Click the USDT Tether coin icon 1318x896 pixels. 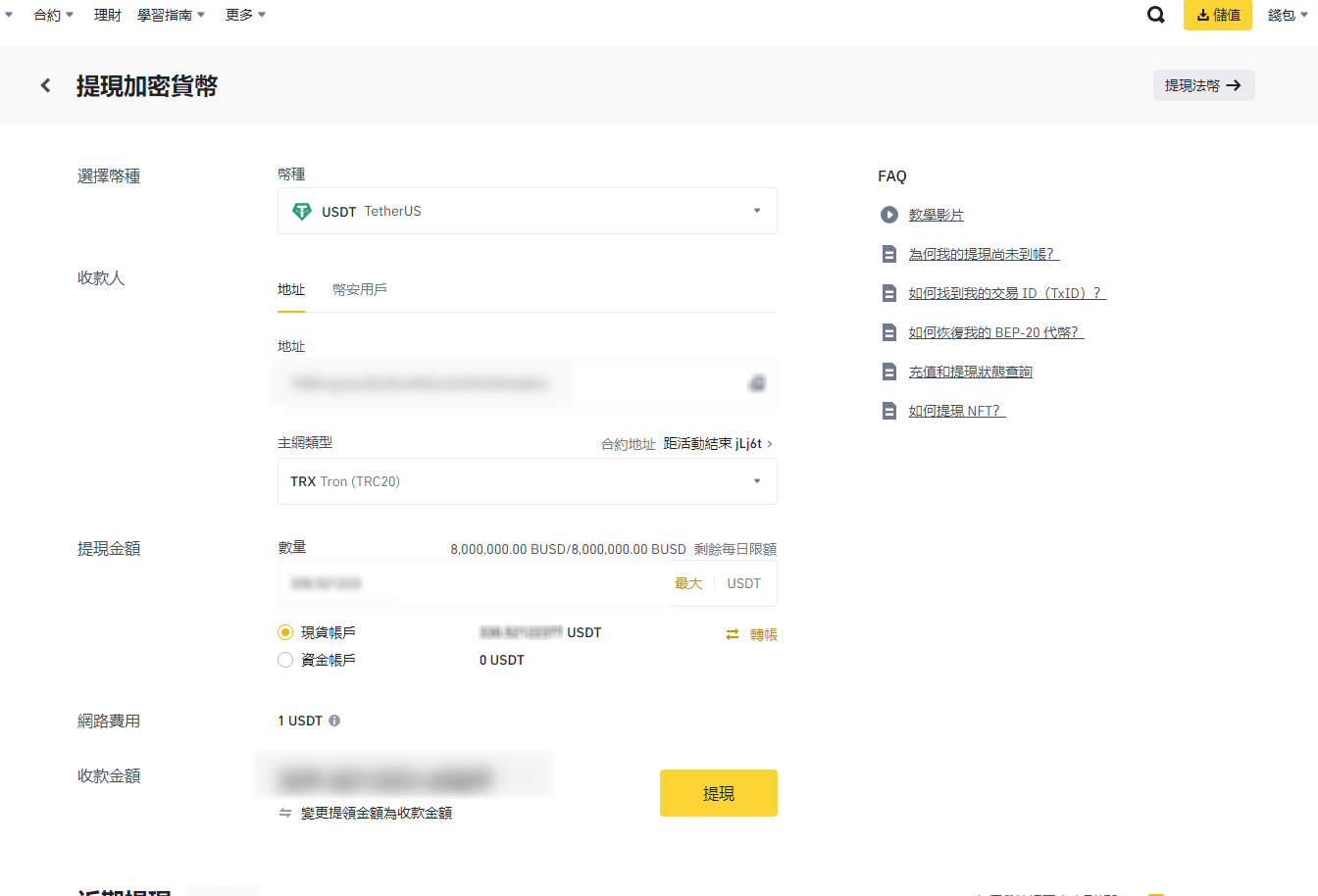click(x=302, y=211)
